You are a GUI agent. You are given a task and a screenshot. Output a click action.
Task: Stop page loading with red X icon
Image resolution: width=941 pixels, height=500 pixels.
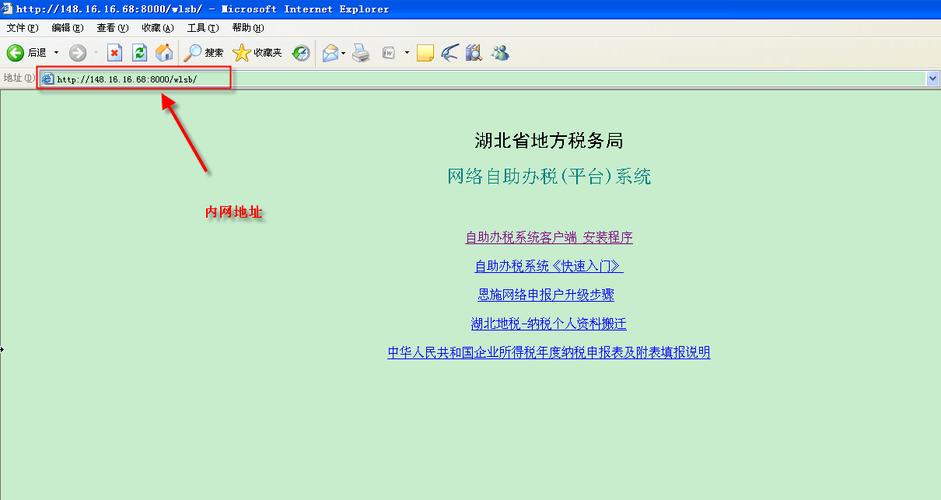[114, 53]
